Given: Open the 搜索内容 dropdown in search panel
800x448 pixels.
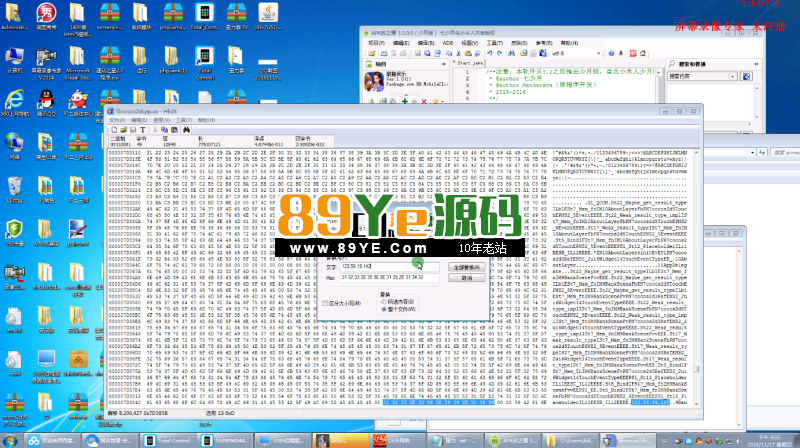Looking at the screenshot, I should point(732,77).
